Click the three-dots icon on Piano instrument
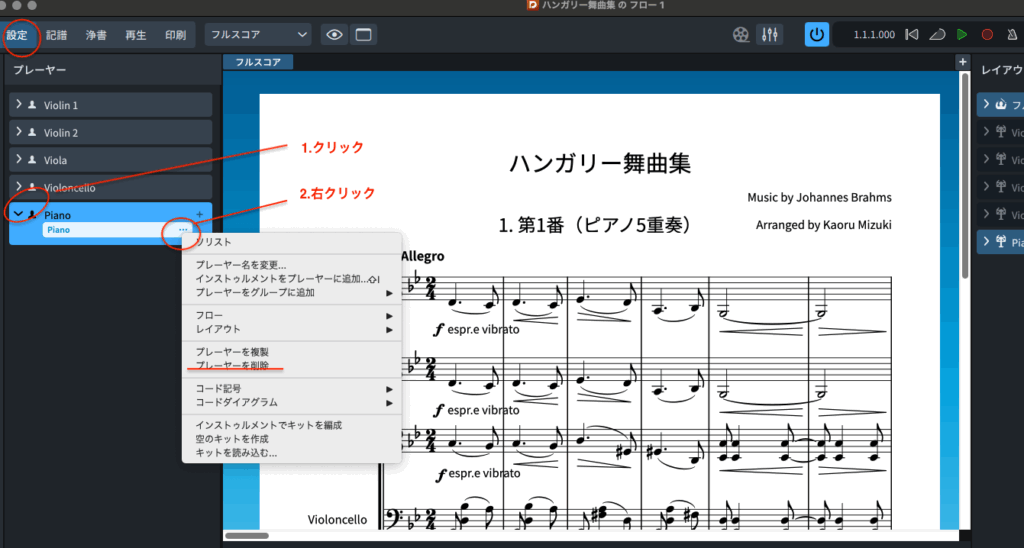The image size is (1024, 548). tap(182, 230)
